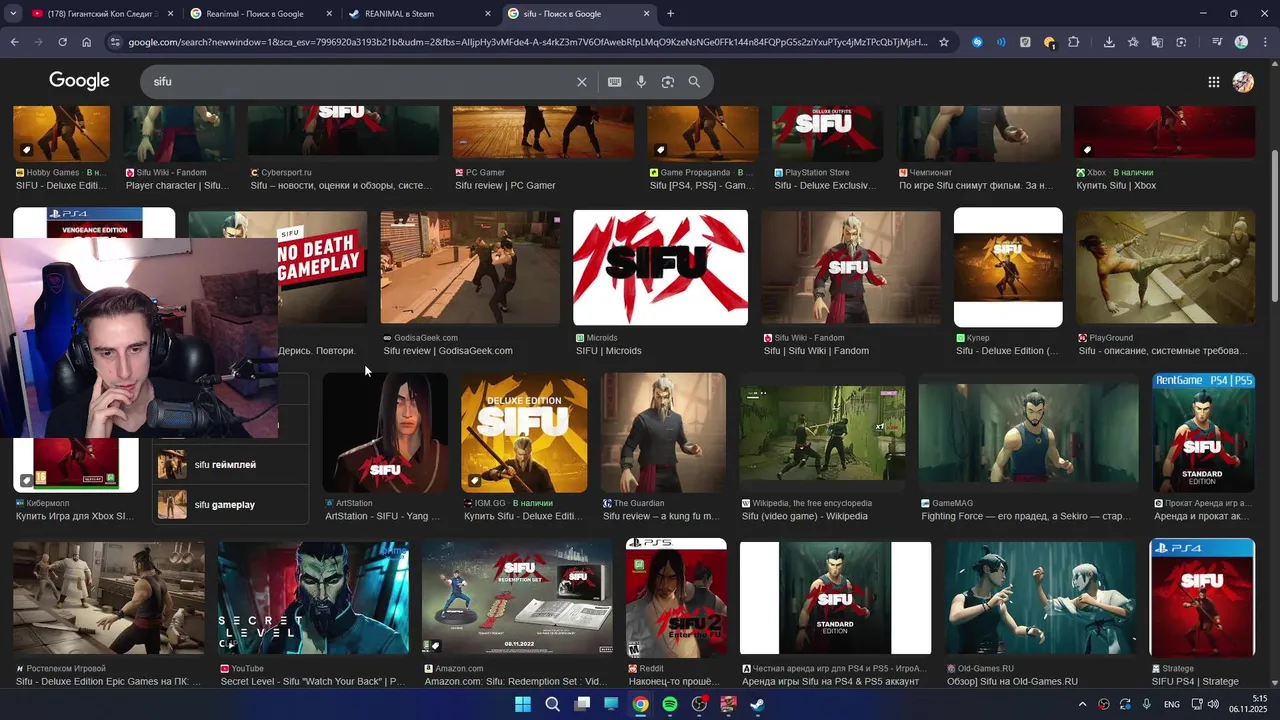Open the Strategy SIFU PS4 cover thumbnail
Screen dimensions: 1280x720
1202,598
